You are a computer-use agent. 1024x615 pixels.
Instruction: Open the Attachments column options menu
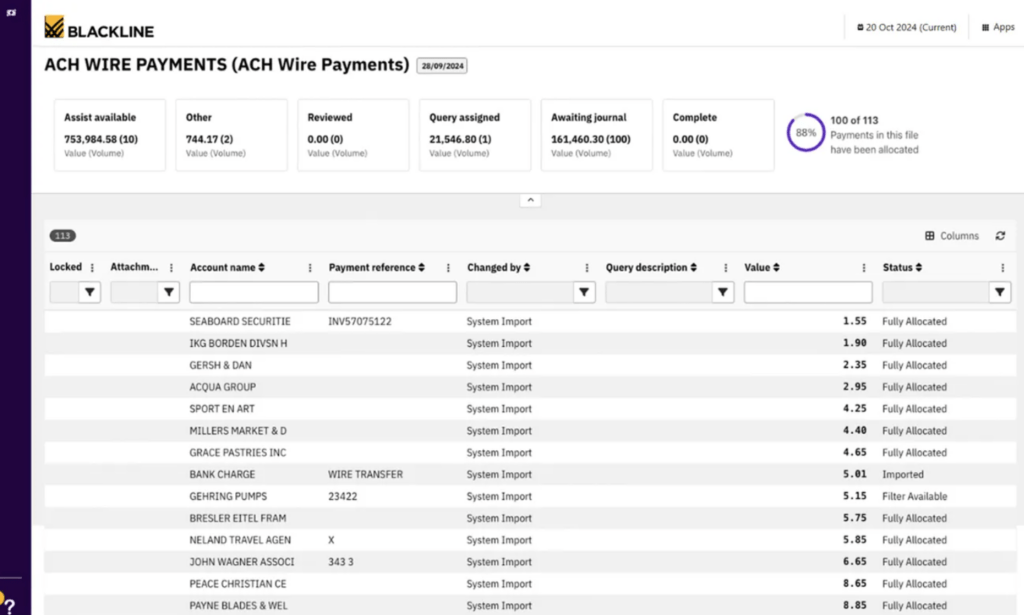pos(171,268)
